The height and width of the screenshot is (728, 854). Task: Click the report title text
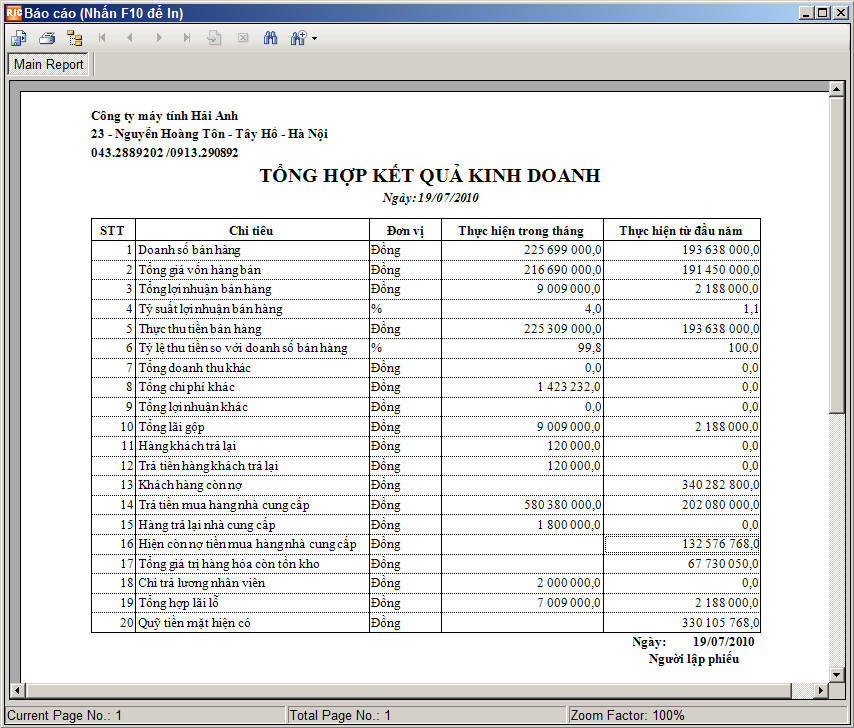point(430,175)
